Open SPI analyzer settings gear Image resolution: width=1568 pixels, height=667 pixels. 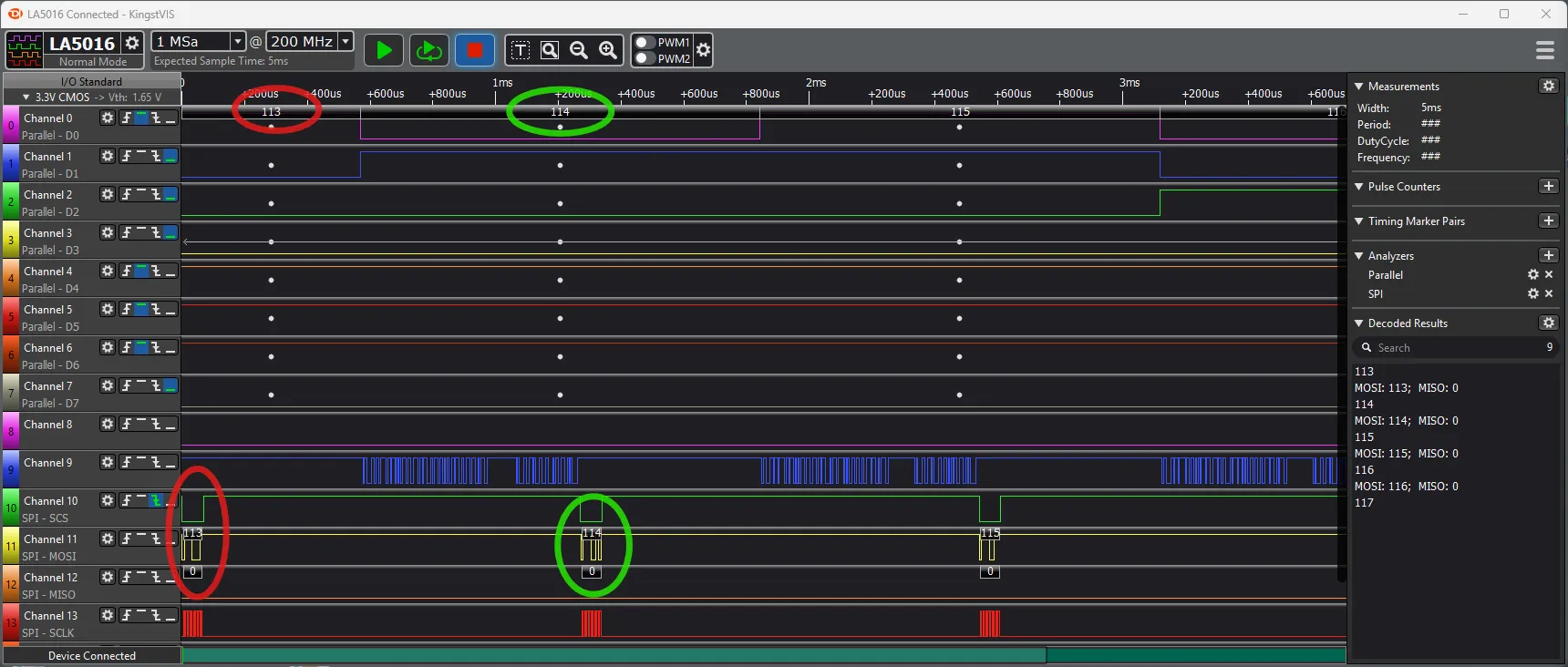(x=1533, y=293)
